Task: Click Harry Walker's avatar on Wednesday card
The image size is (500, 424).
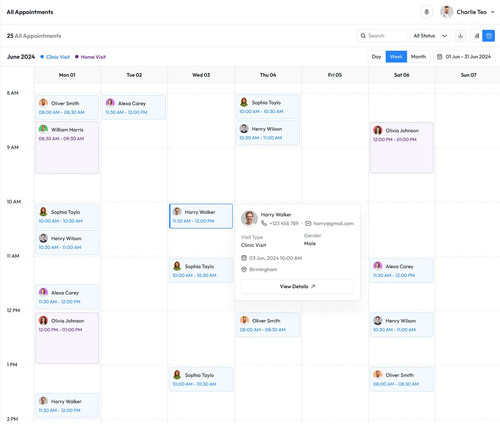Action: 177,212
